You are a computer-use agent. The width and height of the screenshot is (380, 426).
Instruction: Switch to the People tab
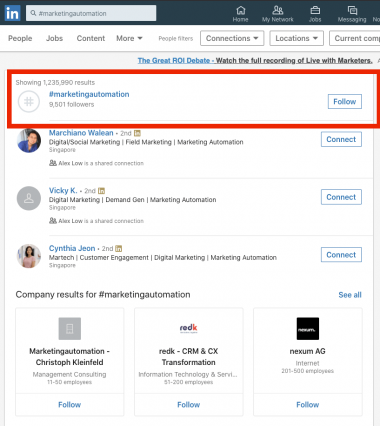pyautogui.click(x=20, y=38)
